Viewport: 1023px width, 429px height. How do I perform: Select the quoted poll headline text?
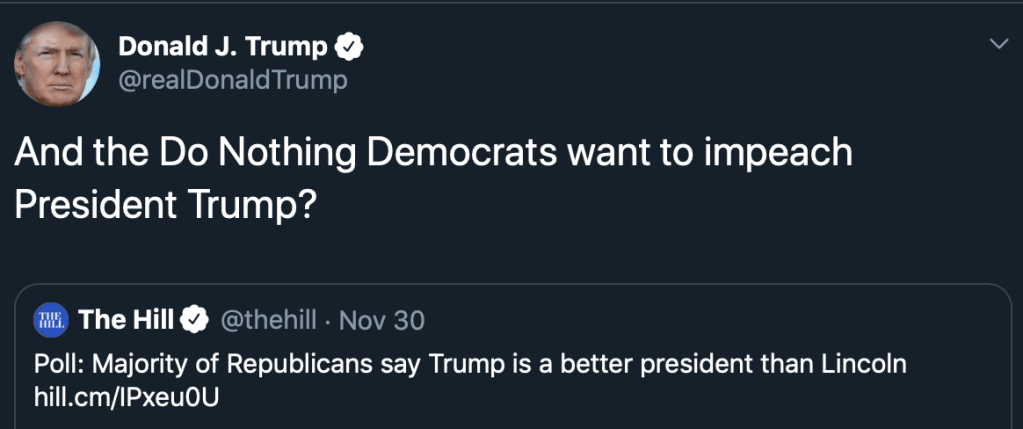(470, 364)
